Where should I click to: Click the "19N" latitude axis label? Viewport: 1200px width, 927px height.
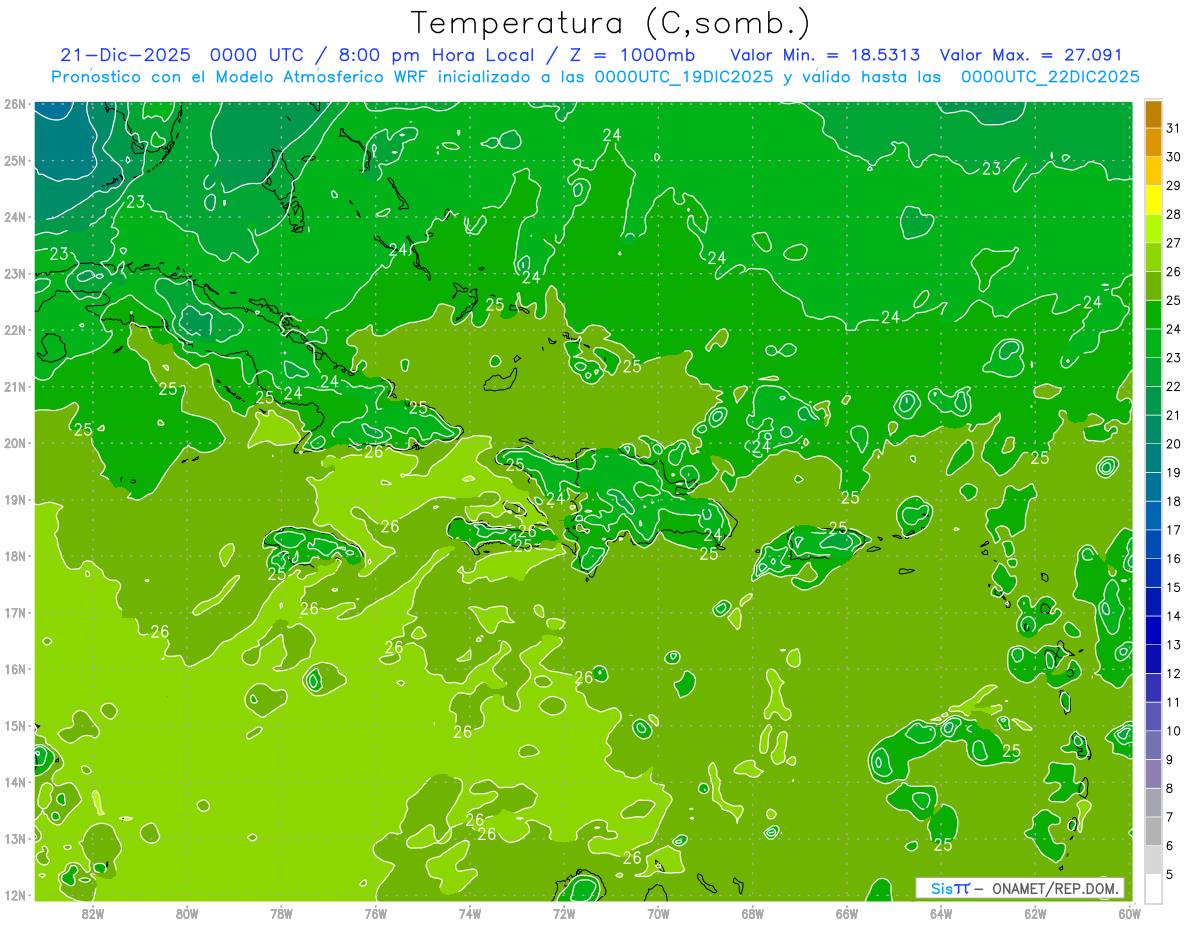tap(14, 499)
